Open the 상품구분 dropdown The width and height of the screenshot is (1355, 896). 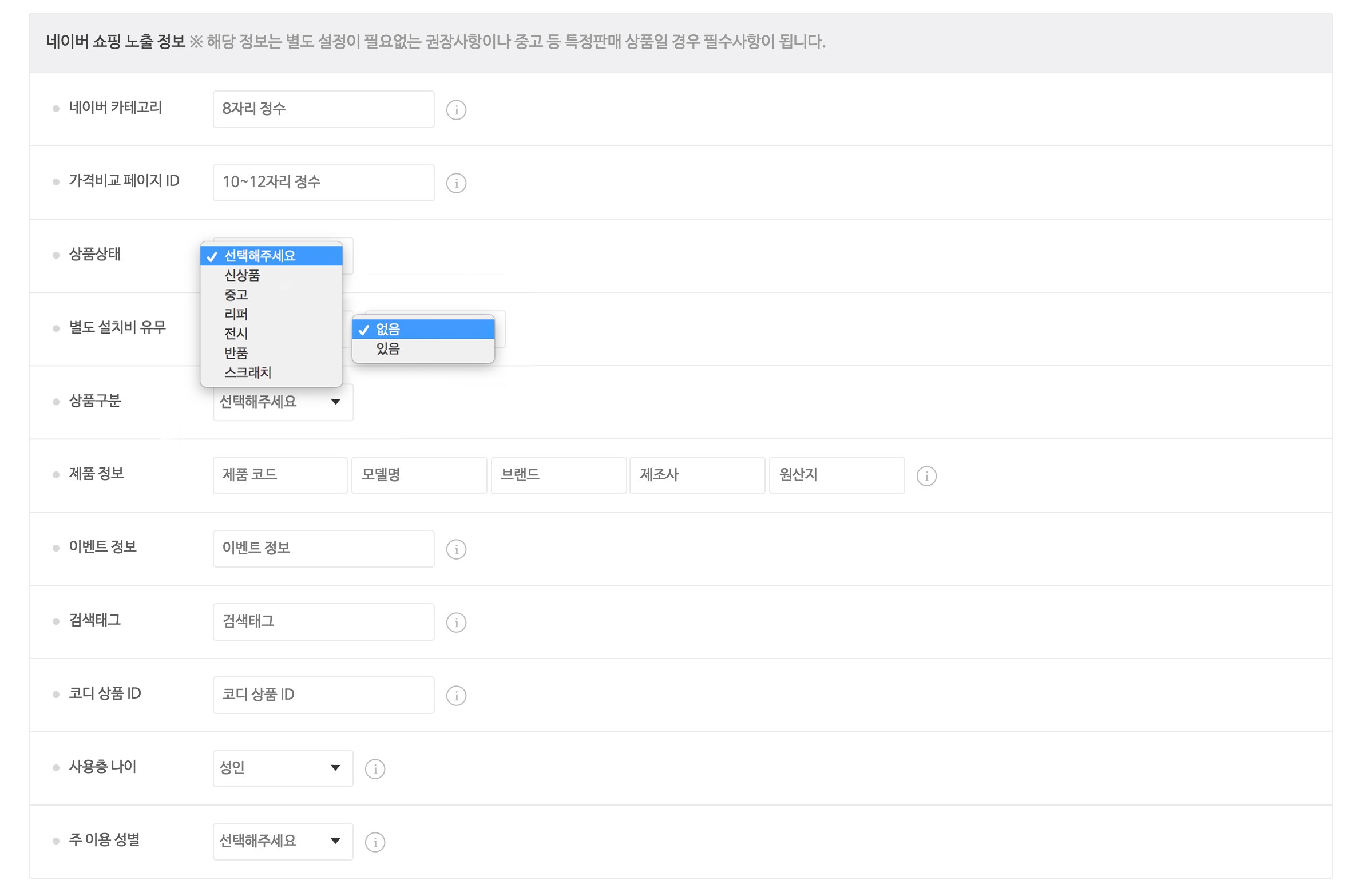pyautogui.click(x=283, y=402)
